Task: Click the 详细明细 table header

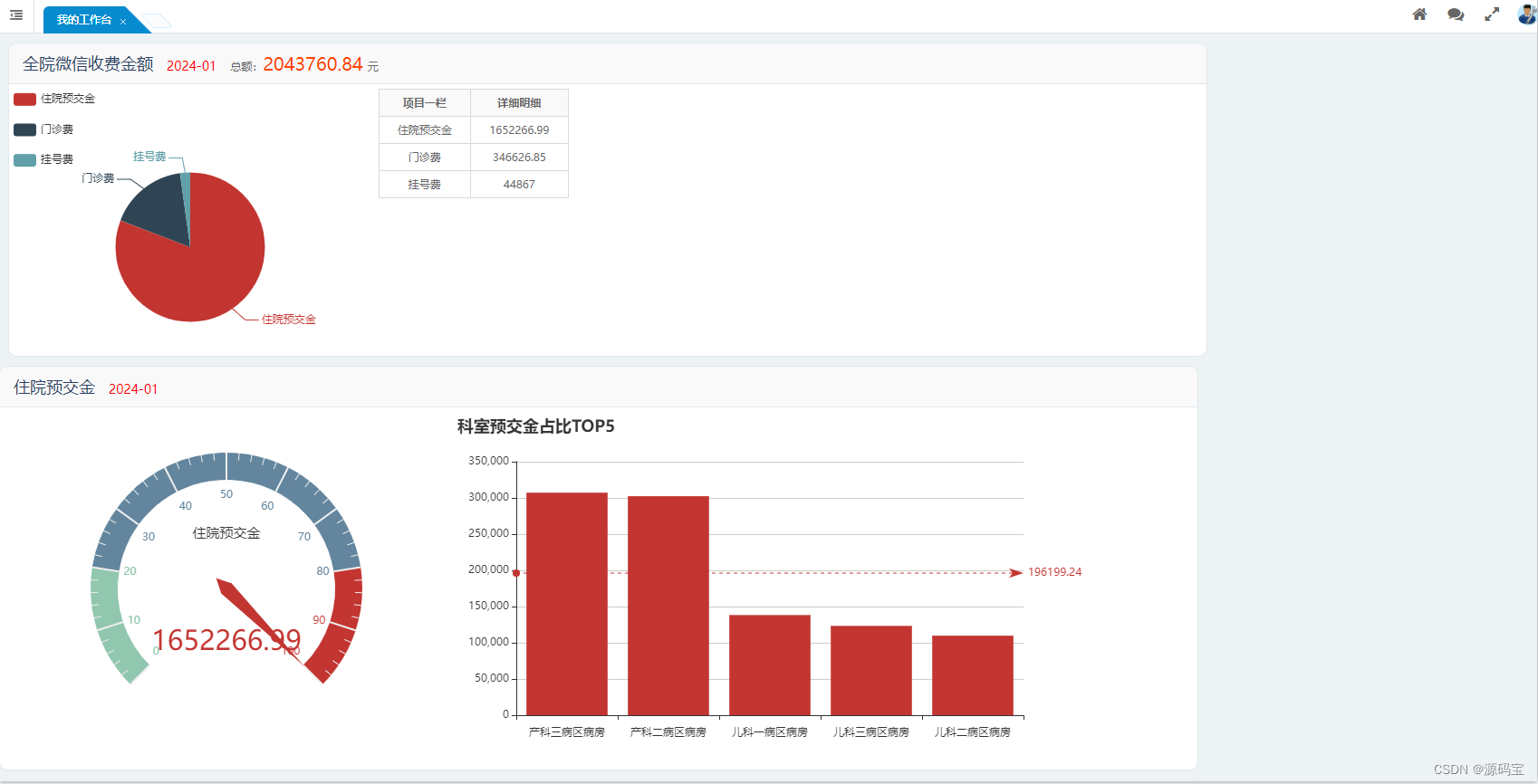Action: click(519, 103)
